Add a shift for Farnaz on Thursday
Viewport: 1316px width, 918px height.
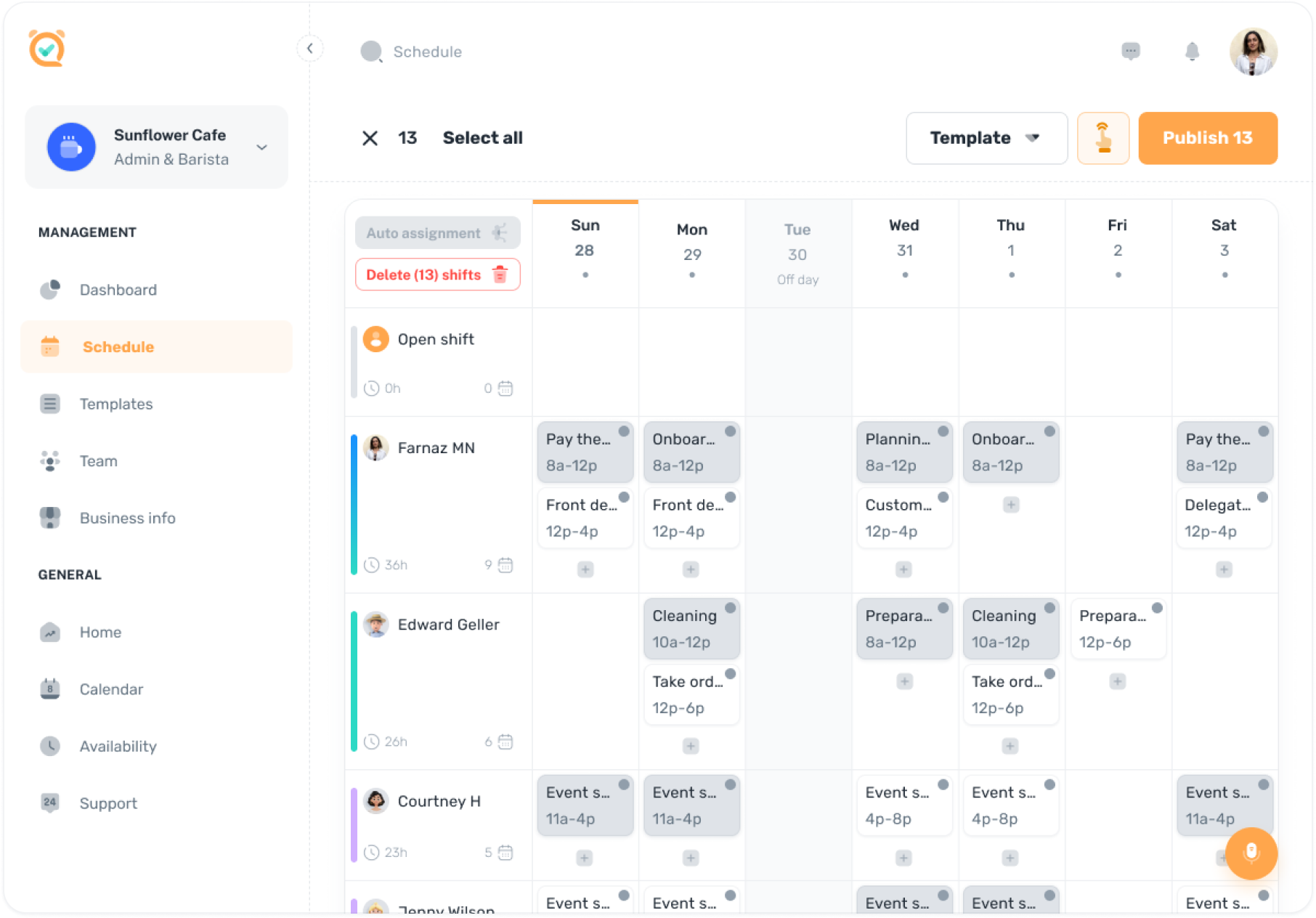tap(1010, 505)
